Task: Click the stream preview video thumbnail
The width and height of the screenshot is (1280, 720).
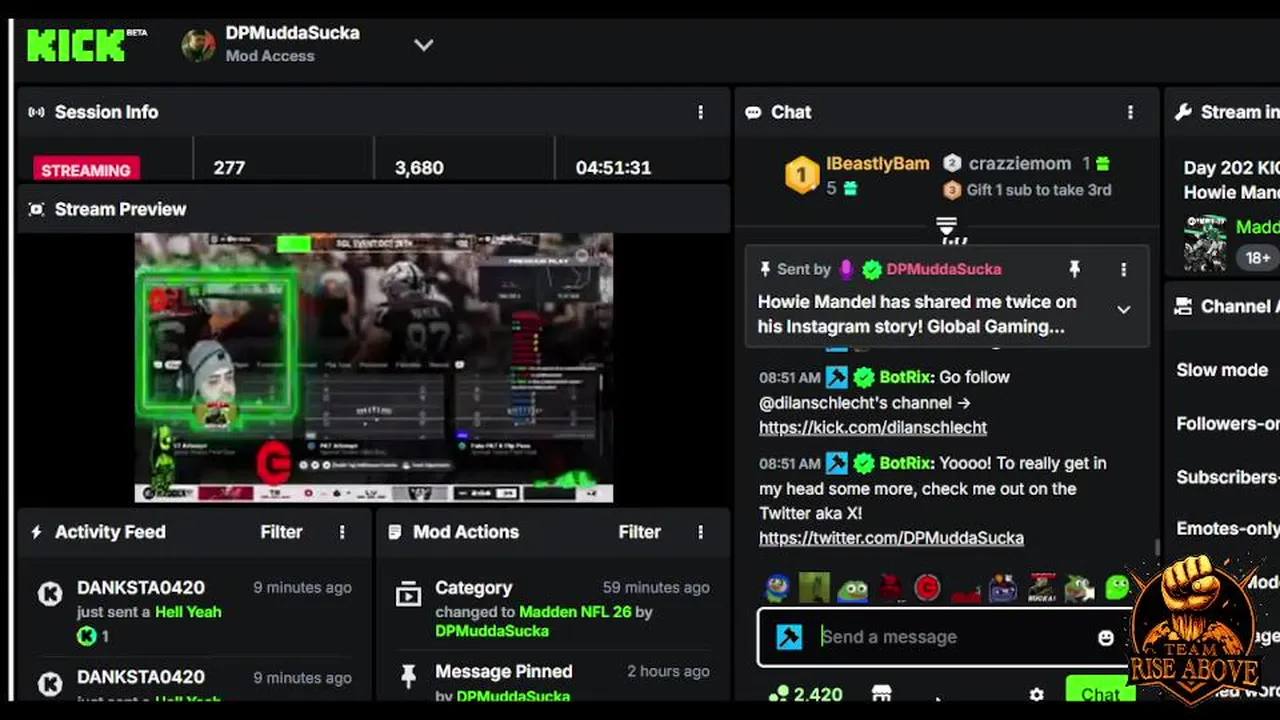Action: pos(374,368)
